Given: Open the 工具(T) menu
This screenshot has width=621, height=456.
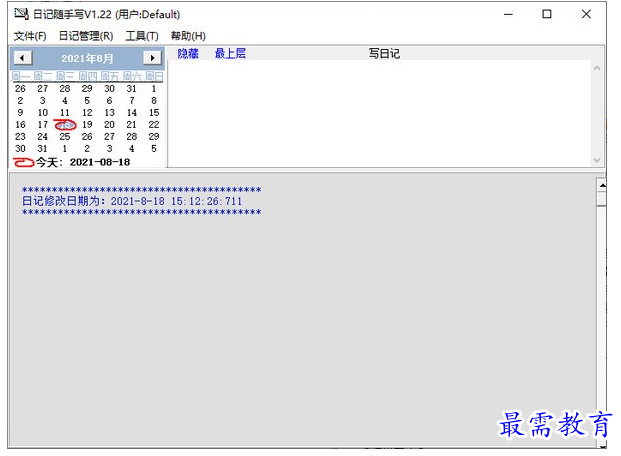Looking at the screenshot, I should pos(142,36).
